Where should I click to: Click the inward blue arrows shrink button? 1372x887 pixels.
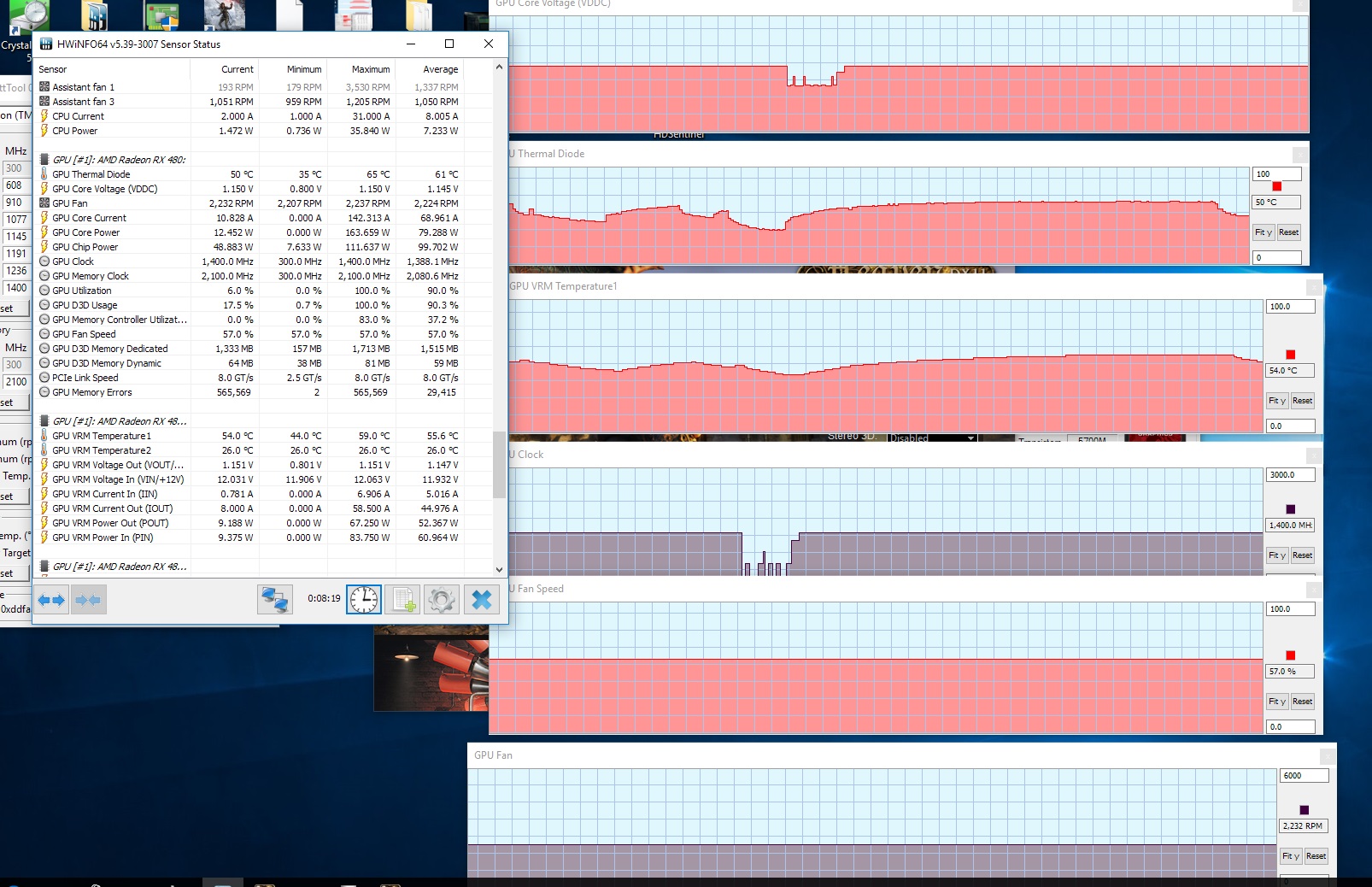pos(88,600)
